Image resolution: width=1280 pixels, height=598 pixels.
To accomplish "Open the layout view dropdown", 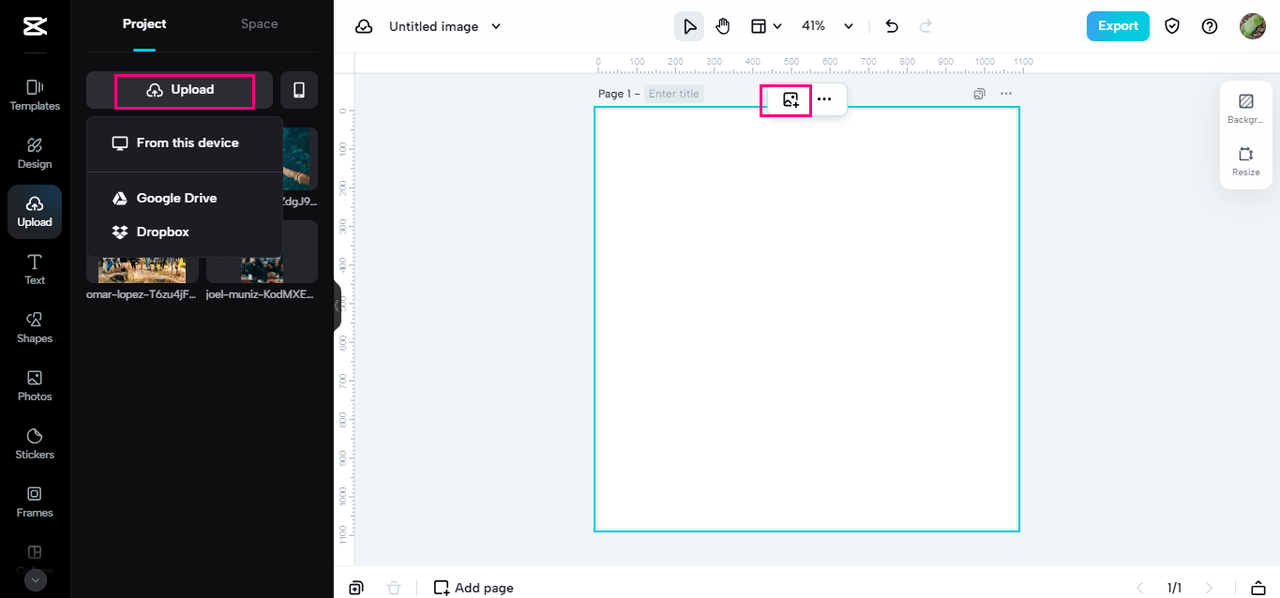I will point(766,26).
